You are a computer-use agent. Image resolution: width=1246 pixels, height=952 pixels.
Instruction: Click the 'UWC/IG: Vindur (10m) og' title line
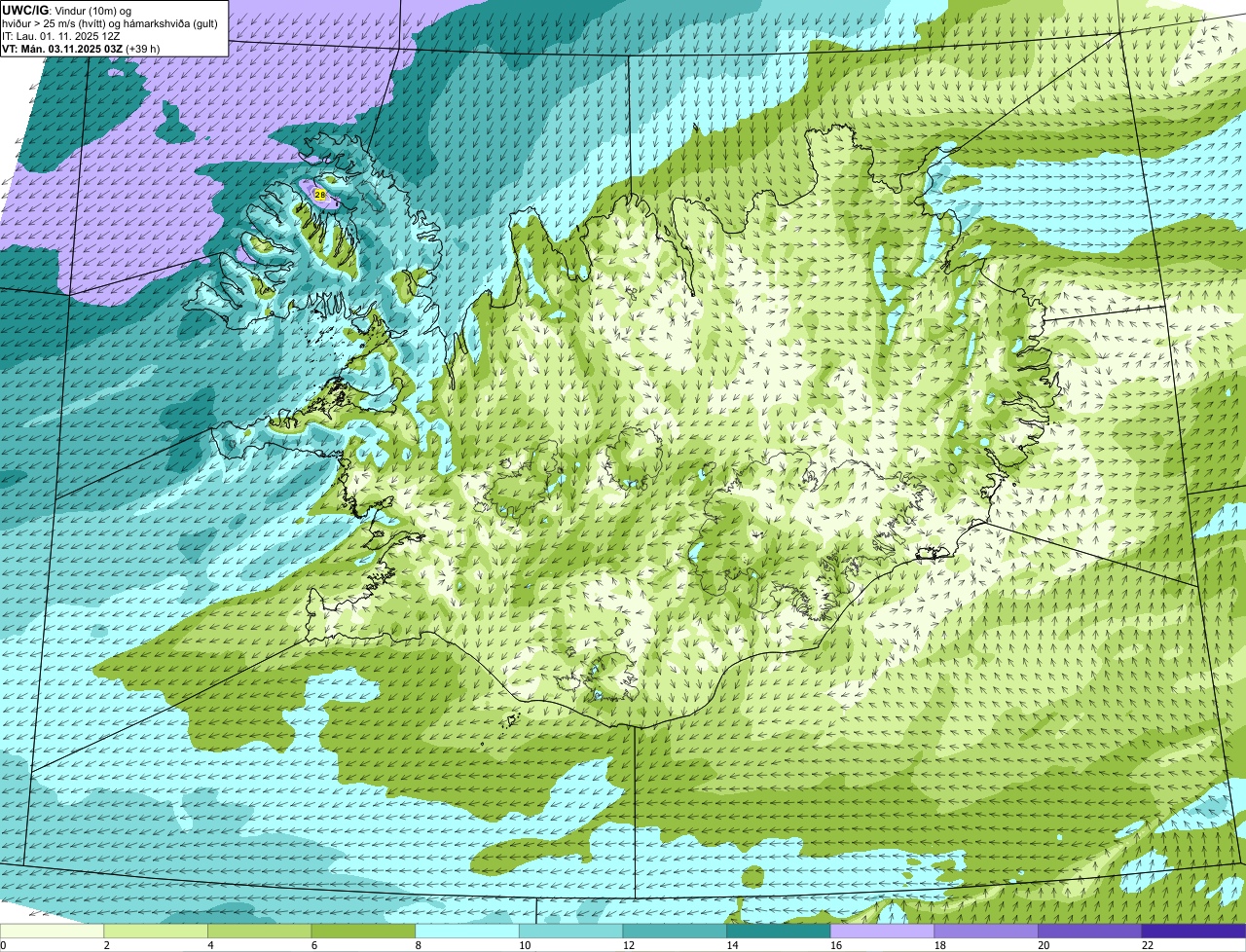point(67,10)
